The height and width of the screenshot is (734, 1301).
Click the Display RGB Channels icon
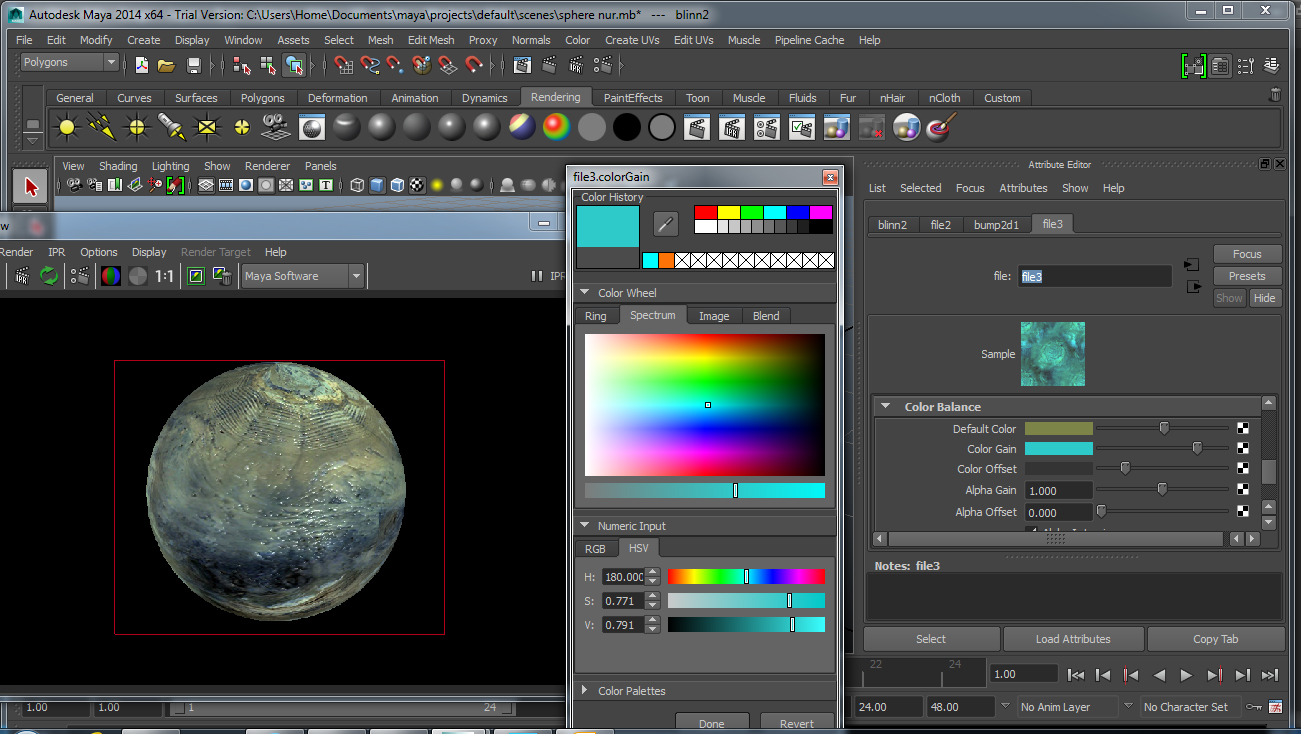pos(111,276)
